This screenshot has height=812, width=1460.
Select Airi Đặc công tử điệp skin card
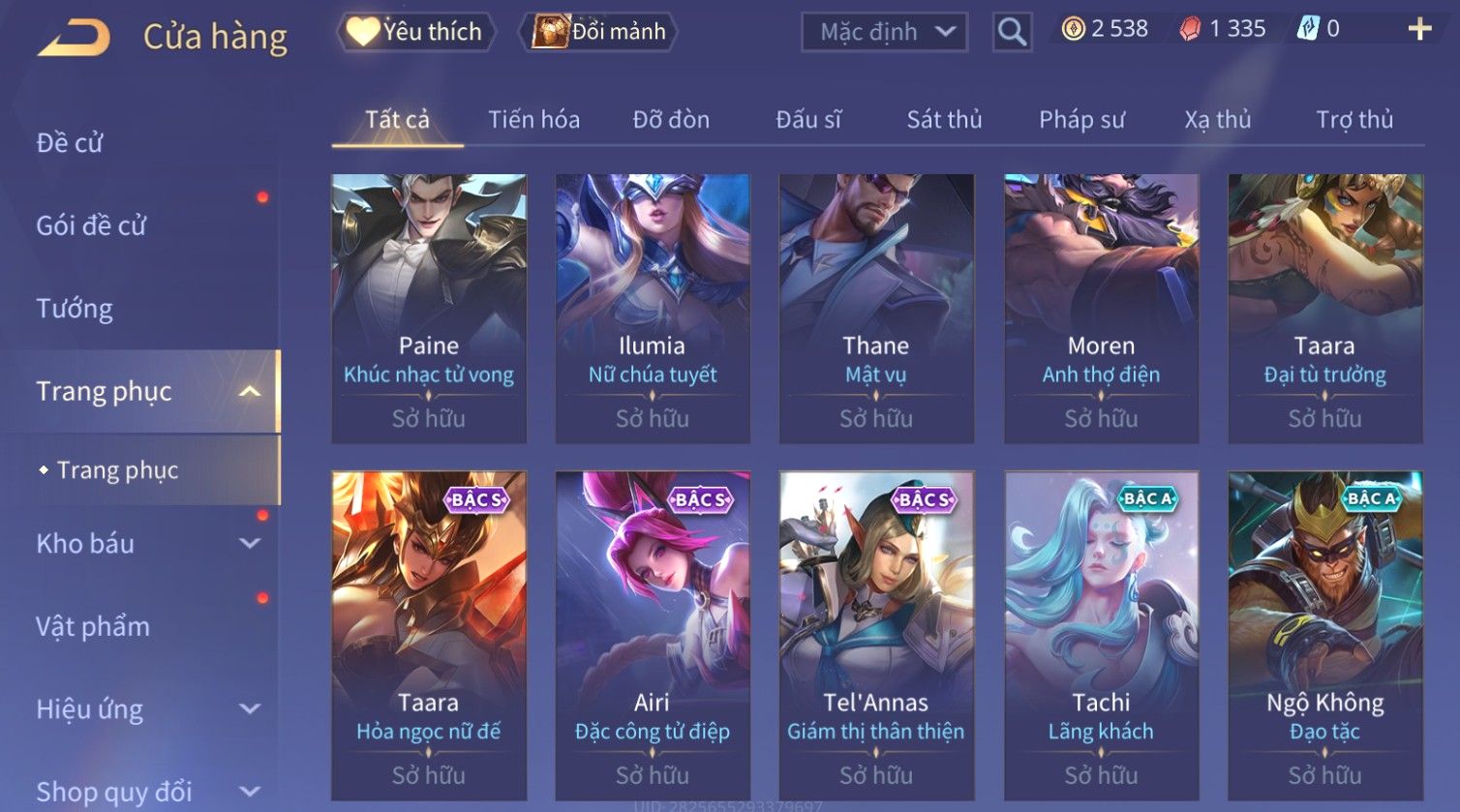(x=653, y=636)
